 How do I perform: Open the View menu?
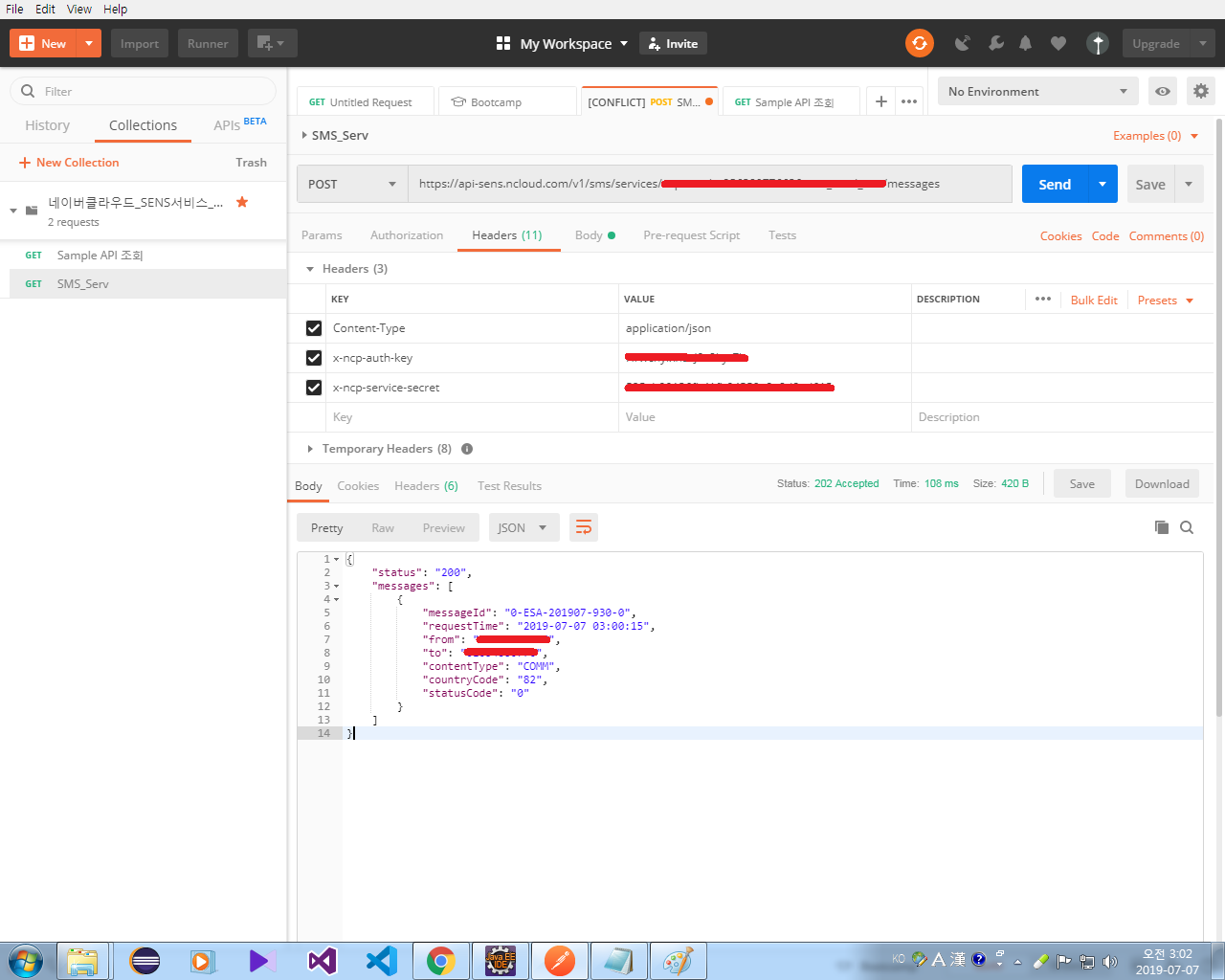tap(79, 9)
